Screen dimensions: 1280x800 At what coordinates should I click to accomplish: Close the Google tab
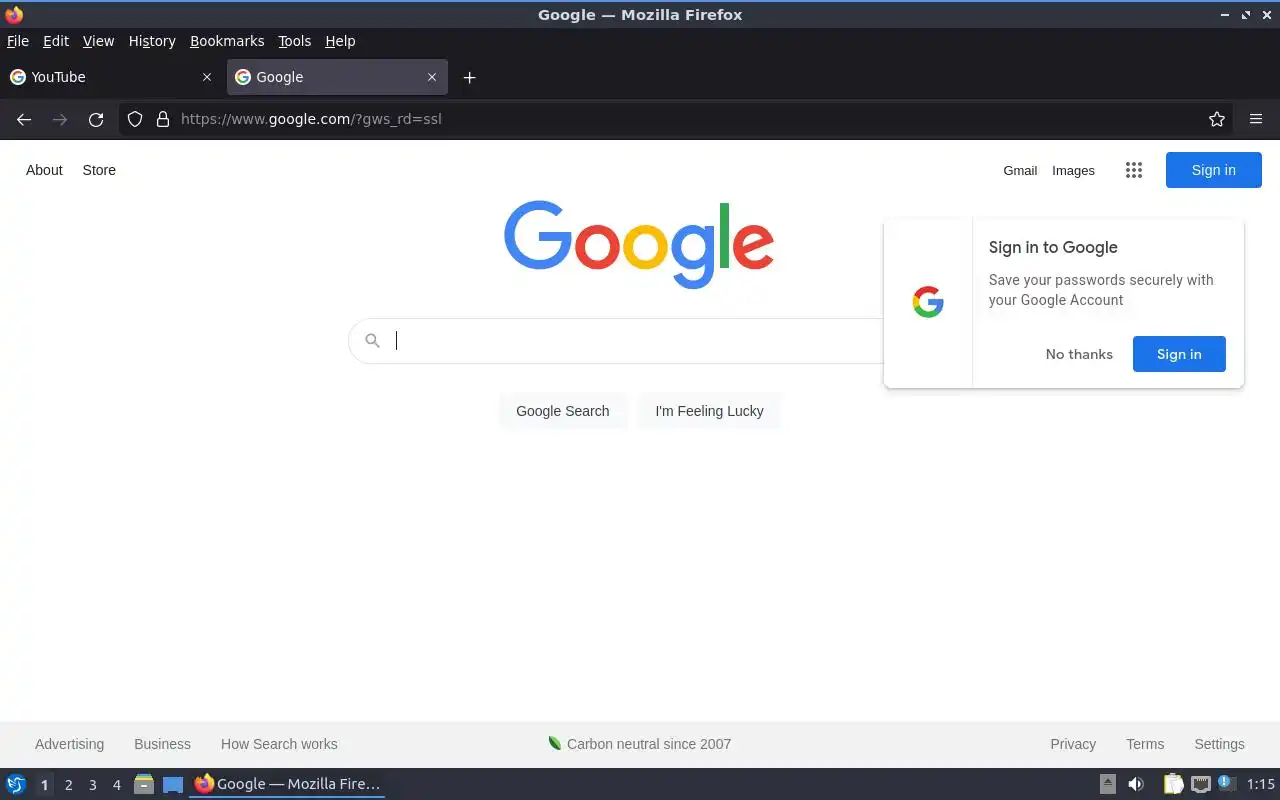[432, 77]
